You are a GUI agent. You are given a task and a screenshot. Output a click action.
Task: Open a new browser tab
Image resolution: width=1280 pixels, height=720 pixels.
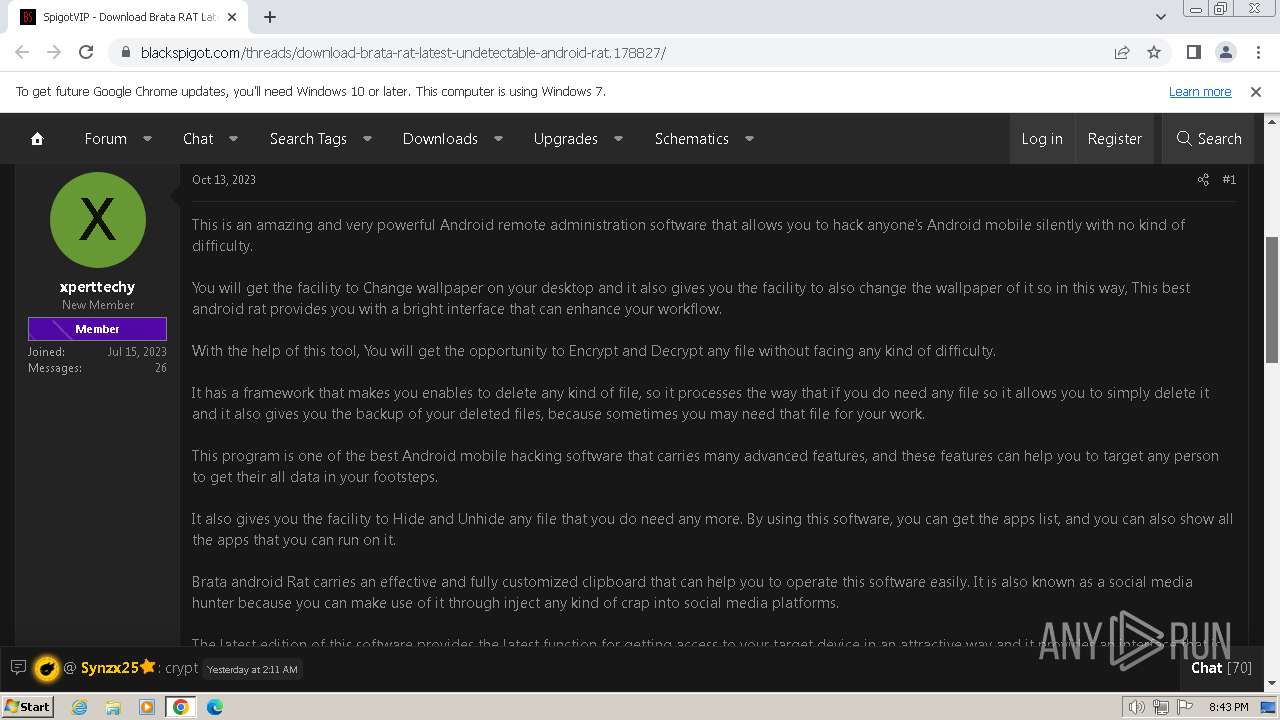(x=270, y=17)
